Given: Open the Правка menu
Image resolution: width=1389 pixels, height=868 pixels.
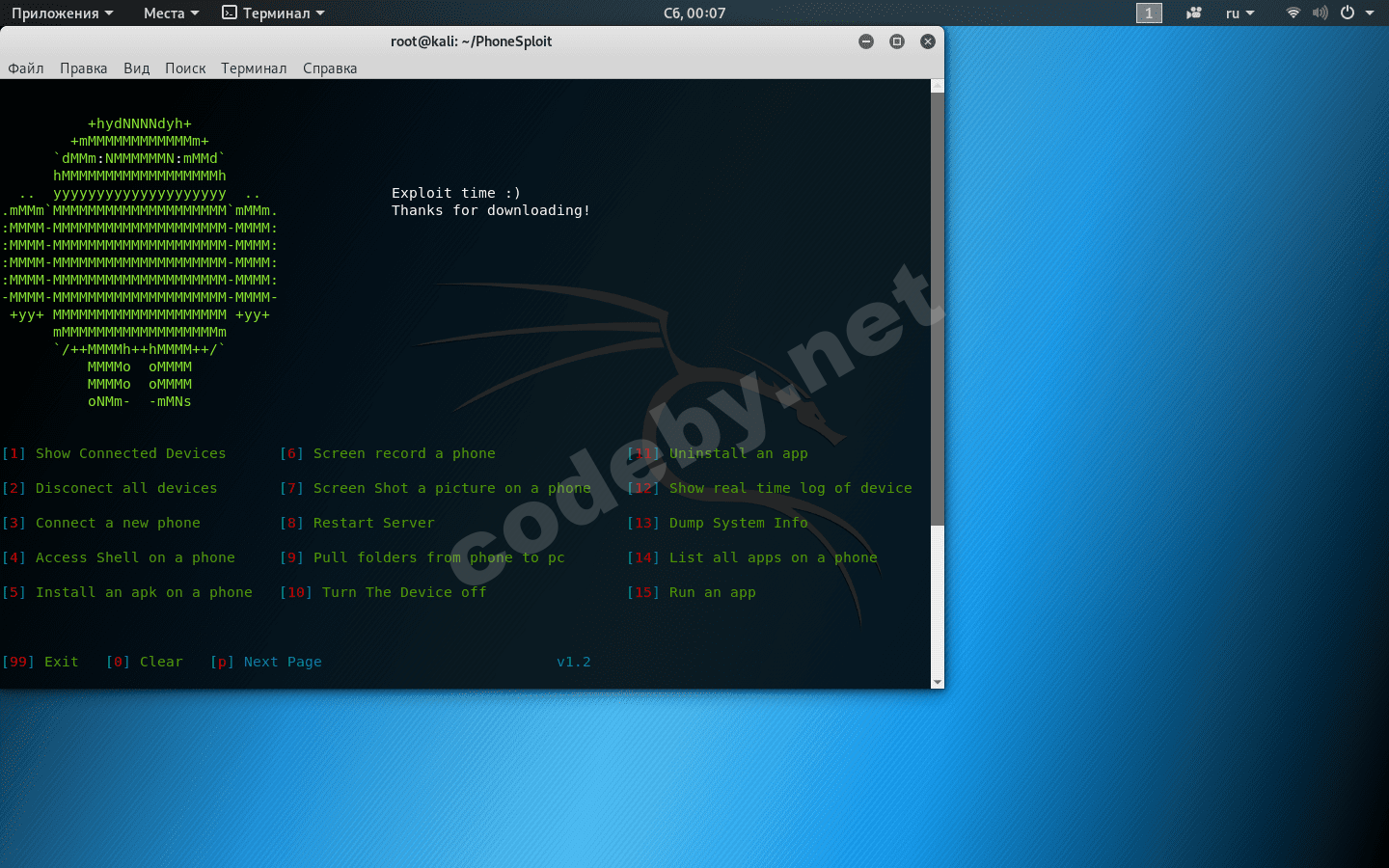Looking at the screenshot, I should 84,68.
